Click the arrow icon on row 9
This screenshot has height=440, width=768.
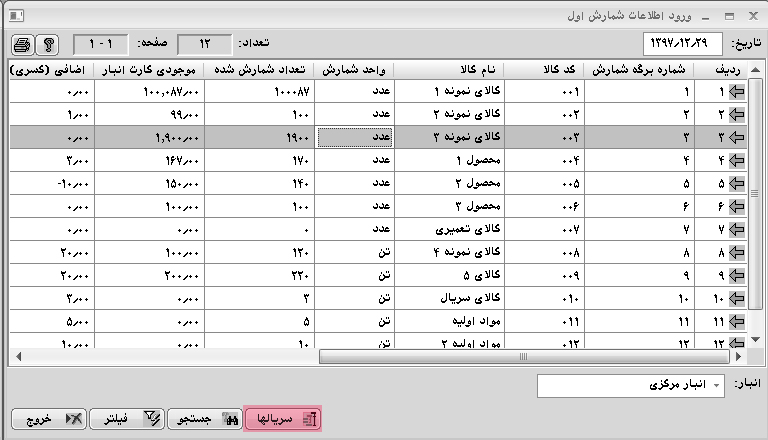pyautogui.click(x=738, y=276)
